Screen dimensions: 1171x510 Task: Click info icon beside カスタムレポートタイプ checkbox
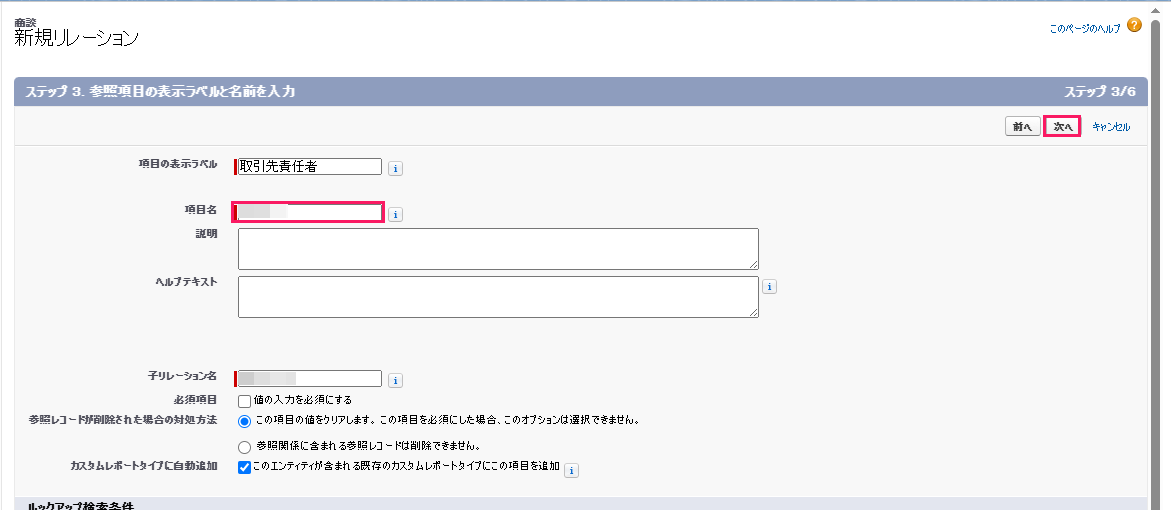572,470
